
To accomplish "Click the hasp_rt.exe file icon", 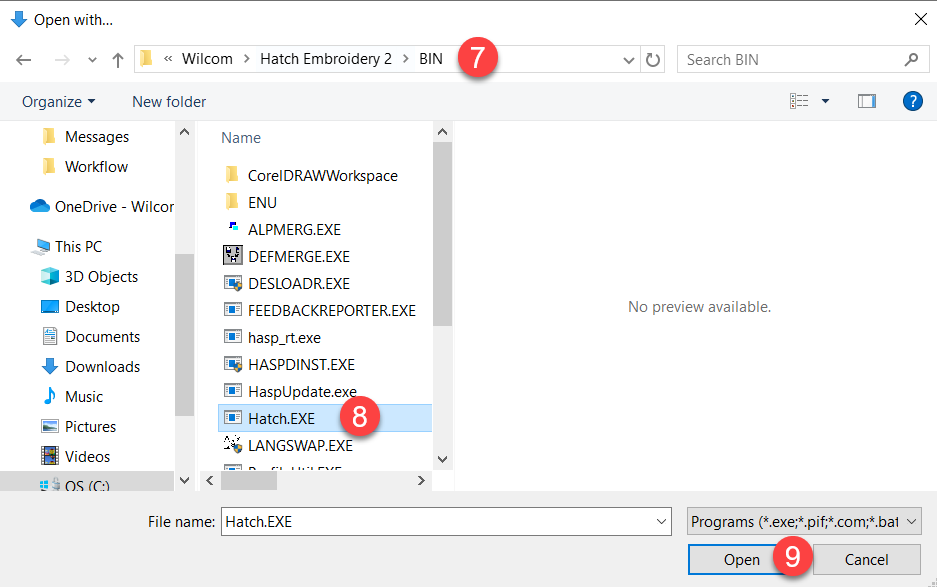I will pyautogui.click(x=232, y=337).
